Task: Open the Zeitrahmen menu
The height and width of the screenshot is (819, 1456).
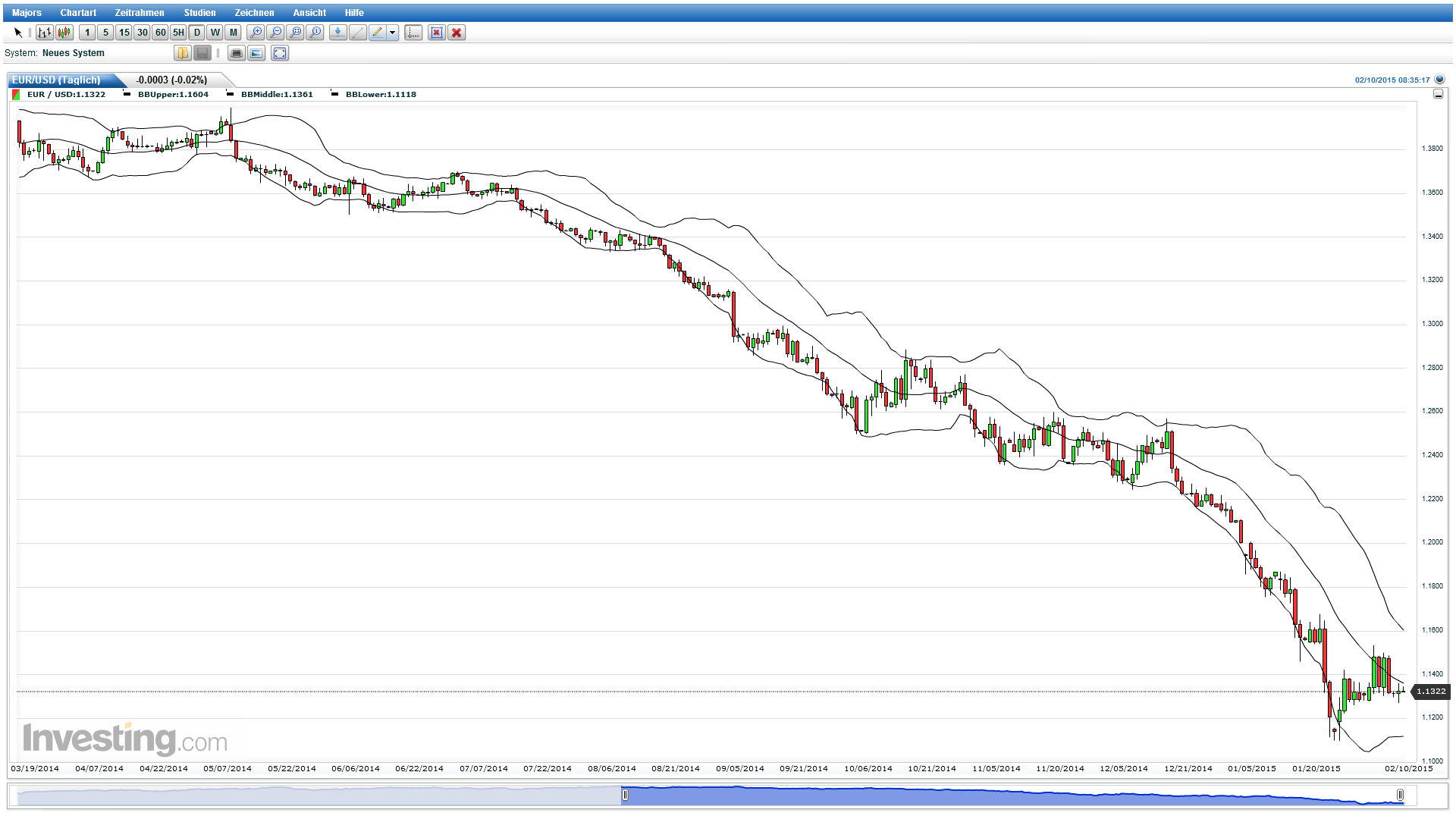Action: pyautogui.click(x=140, y=12)
